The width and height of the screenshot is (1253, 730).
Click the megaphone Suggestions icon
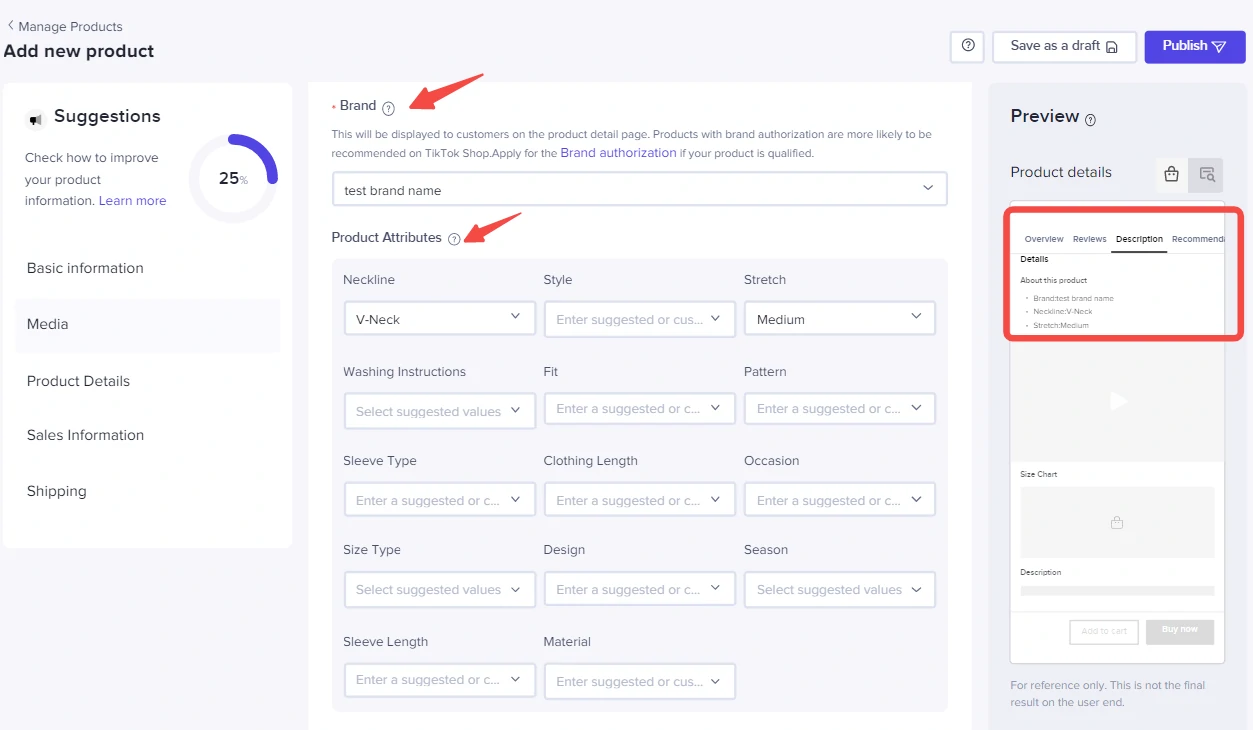pyautogui.click(x=36, y=120)
